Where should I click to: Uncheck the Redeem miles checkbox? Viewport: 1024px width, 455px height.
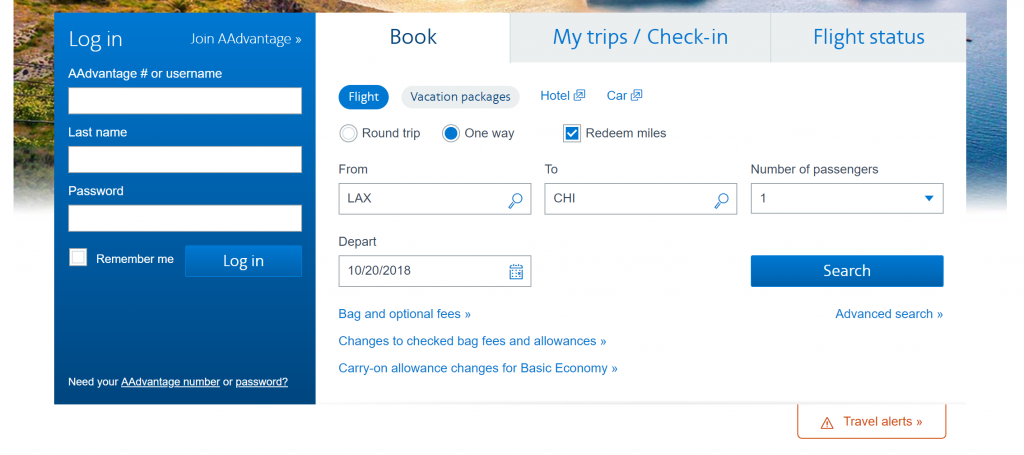click(571, 134)
